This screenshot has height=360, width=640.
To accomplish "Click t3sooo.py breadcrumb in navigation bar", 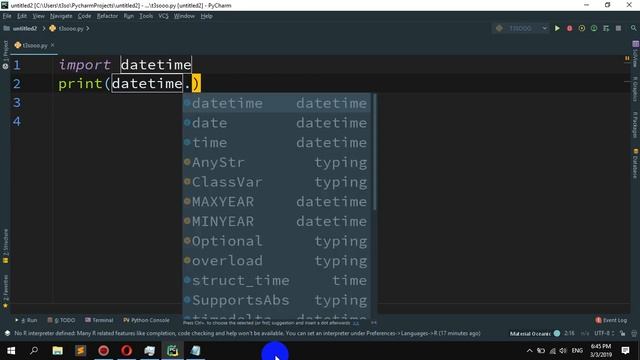I will coord(67,28).
